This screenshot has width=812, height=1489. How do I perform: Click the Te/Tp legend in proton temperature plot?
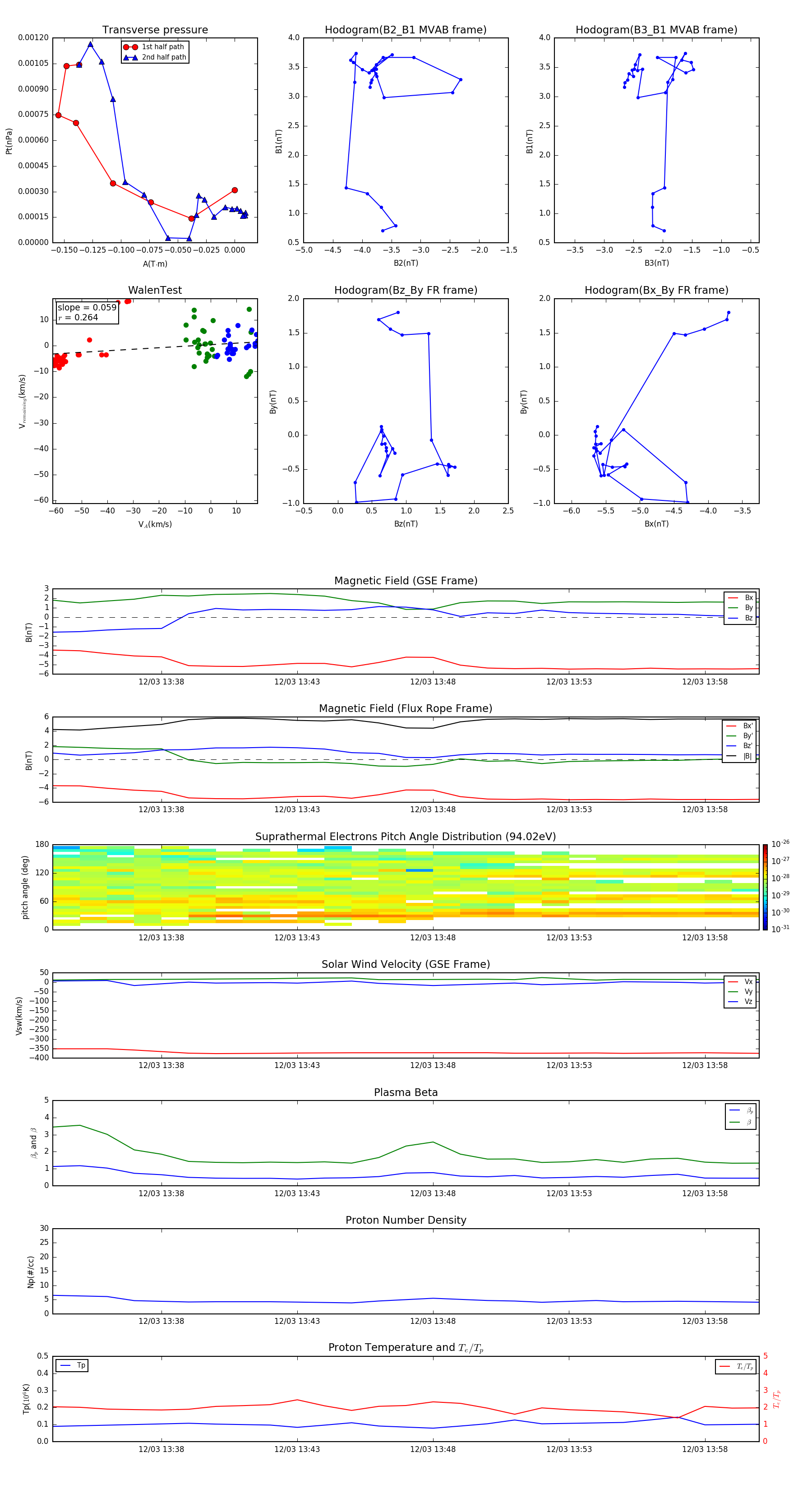[x=736, y=1366]
